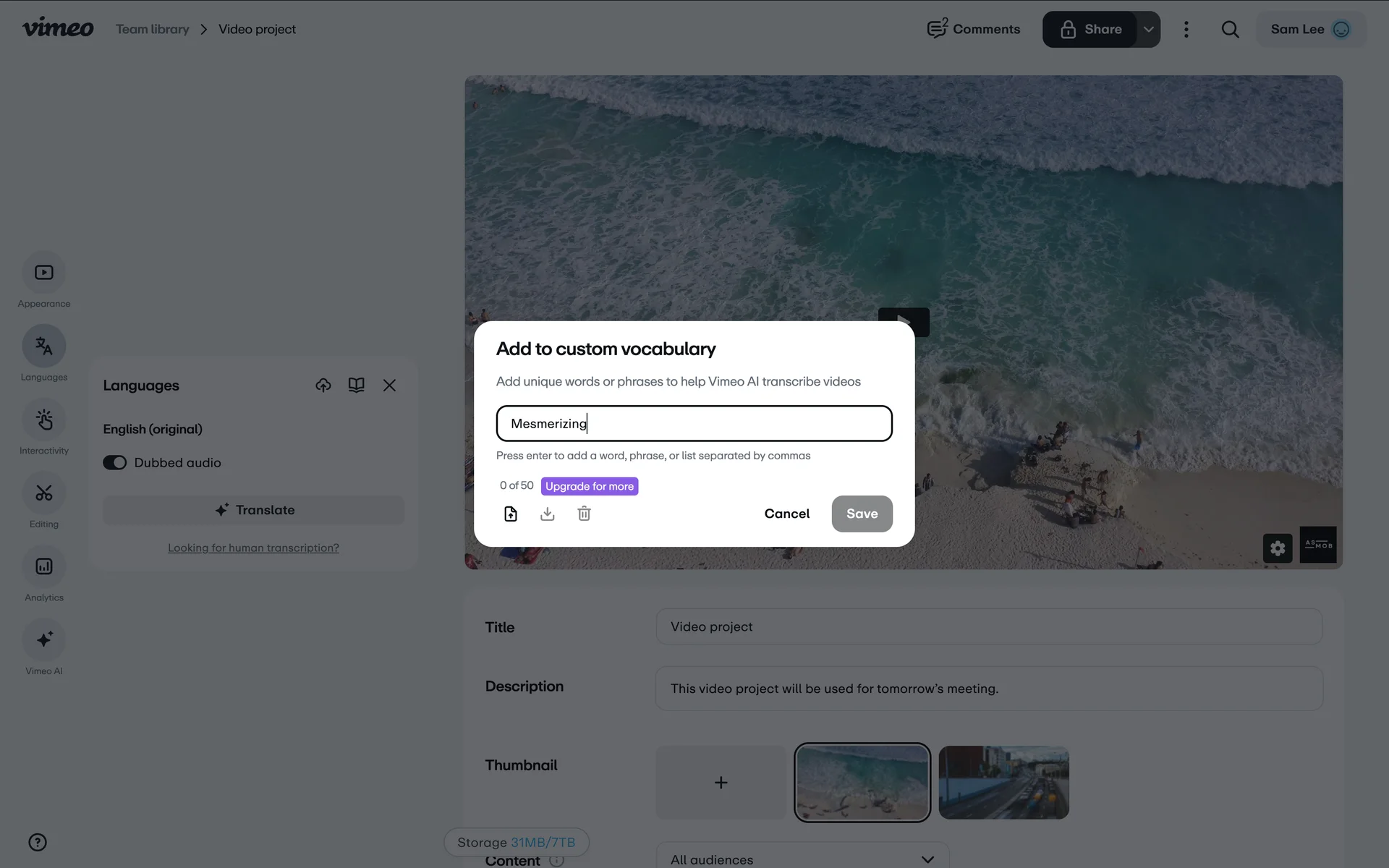Click the Upgrade for more badge
This screenshot has width=1389, height=868.
(590, 486)
